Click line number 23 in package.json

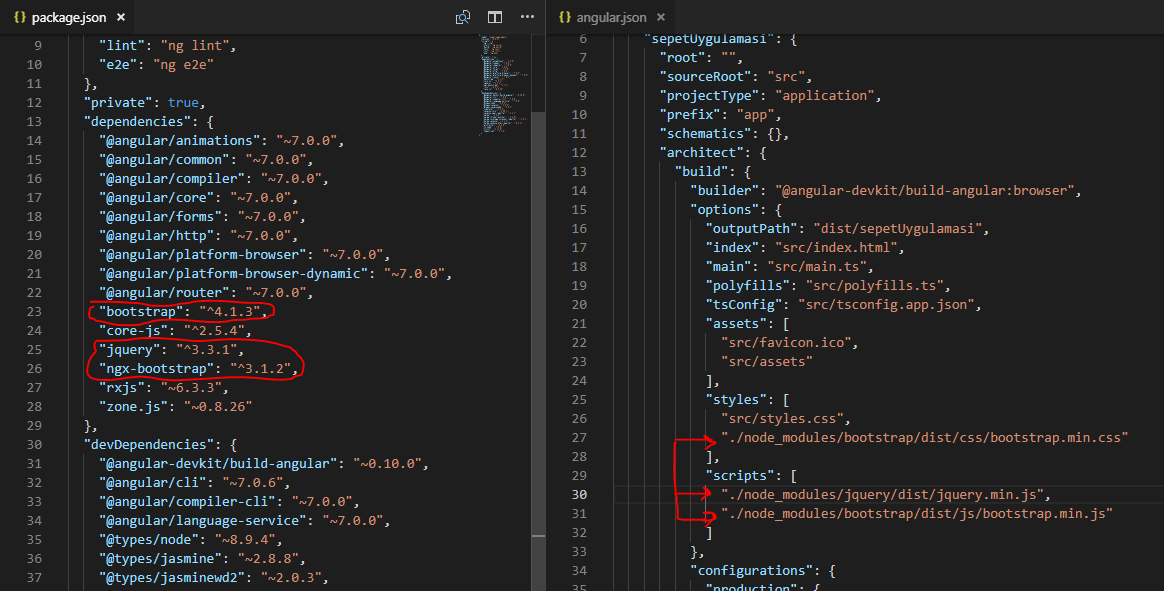click(34, 312)
